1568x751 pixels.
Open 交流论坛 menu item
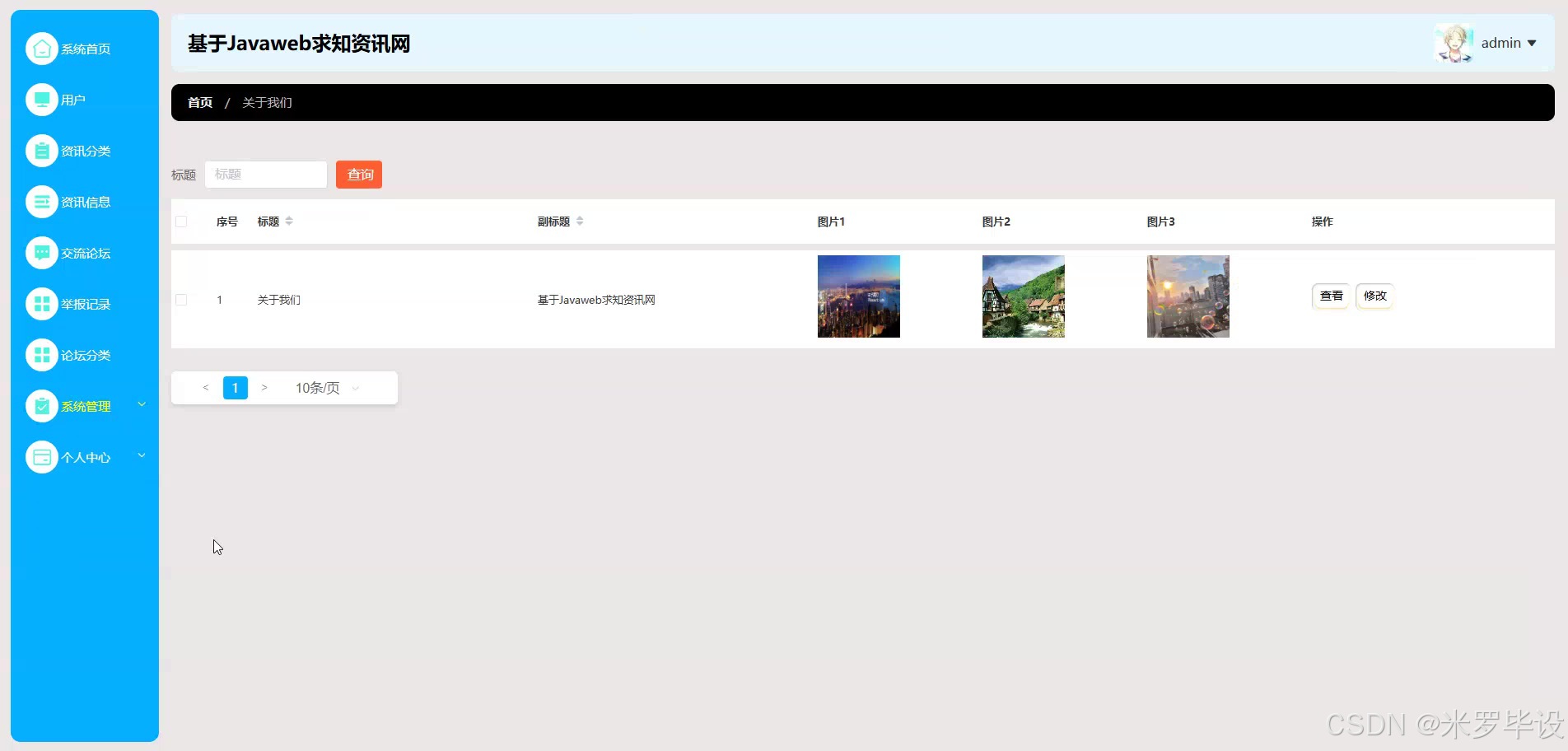tap(85, 253)
